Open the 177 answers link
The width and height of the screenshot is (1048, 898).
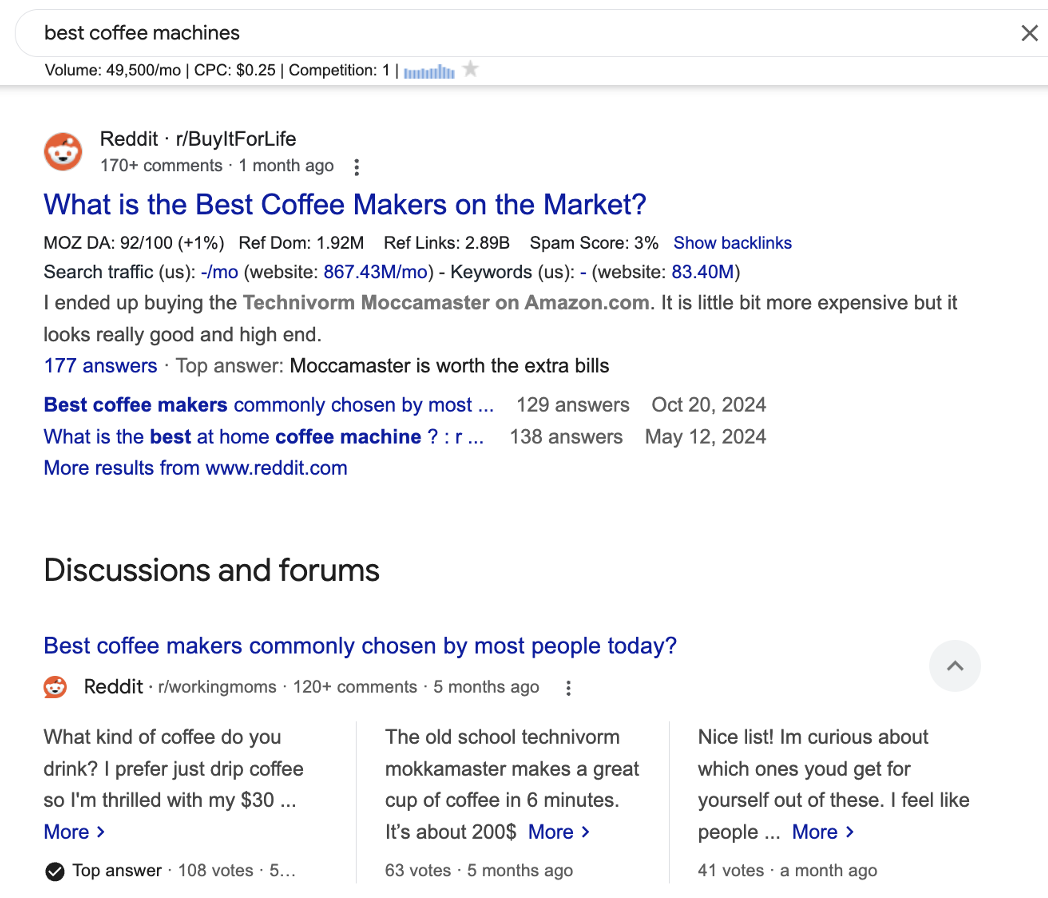tap(100, 366)
